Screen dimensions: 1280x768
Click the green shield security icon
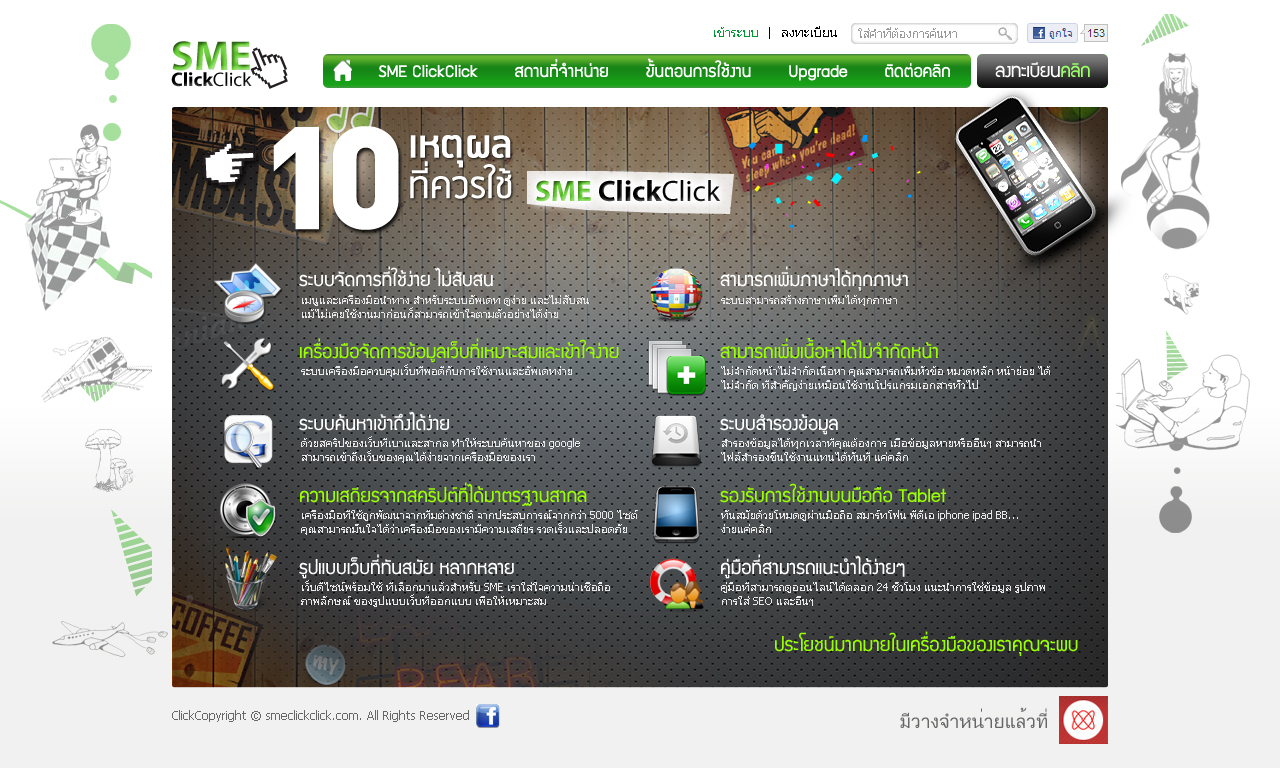[247, 511]
